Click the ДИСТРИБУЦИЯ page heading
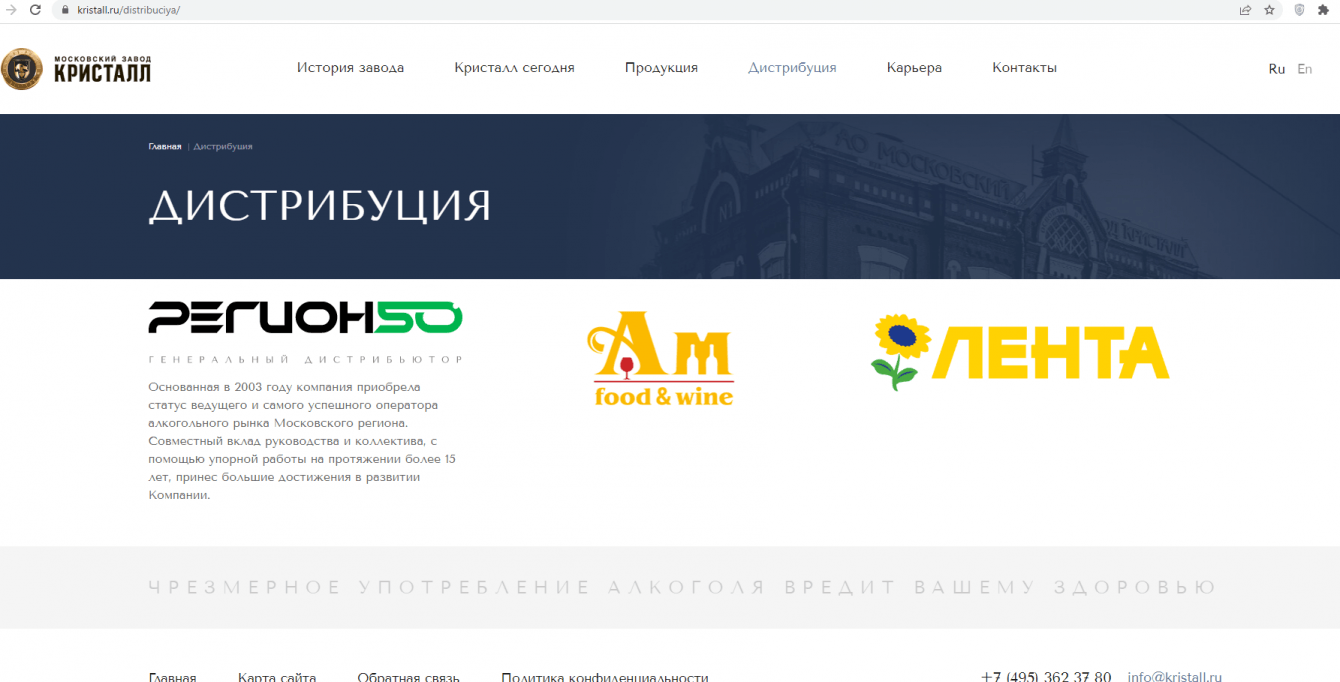1340x682 pixels. pyautogui.click(x=320, y=205)
